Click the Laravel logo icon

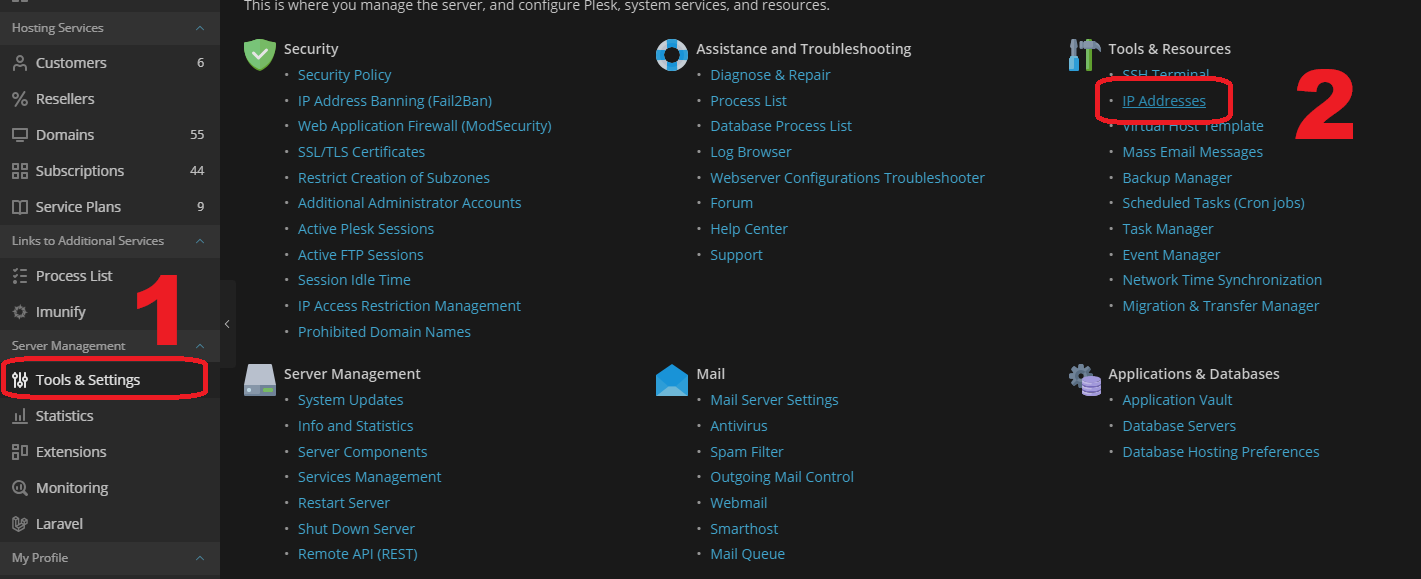(19, 524)
